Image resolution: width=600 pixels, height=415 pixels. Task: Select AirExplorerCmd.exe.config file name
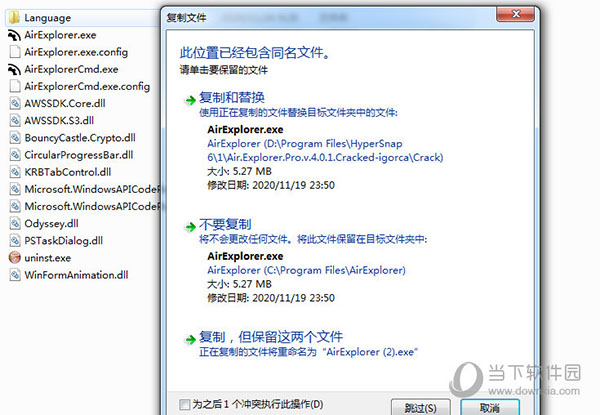coord(87,86)
